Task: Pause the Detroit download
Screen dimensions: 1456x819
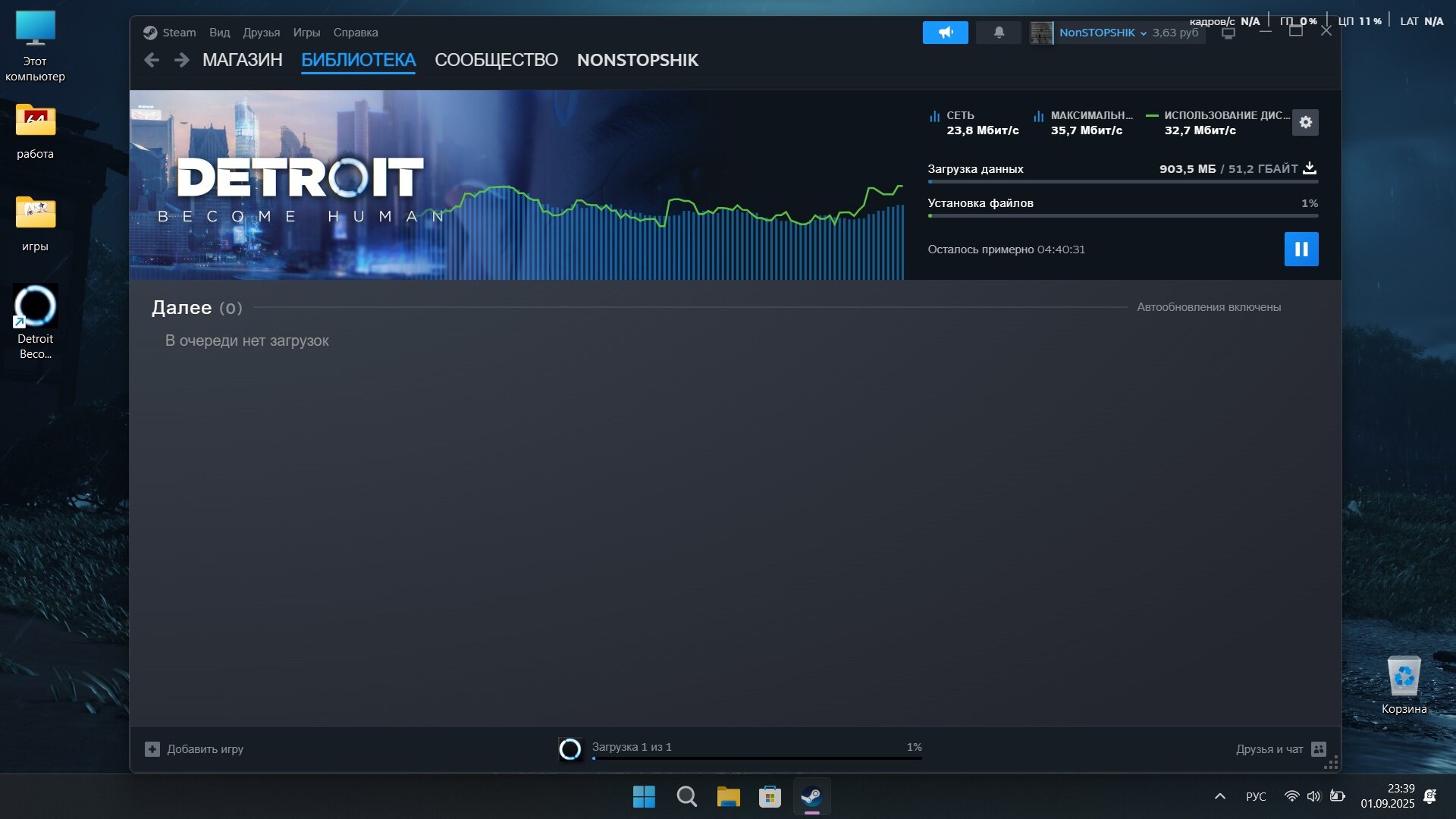Action: point(1301,249)
